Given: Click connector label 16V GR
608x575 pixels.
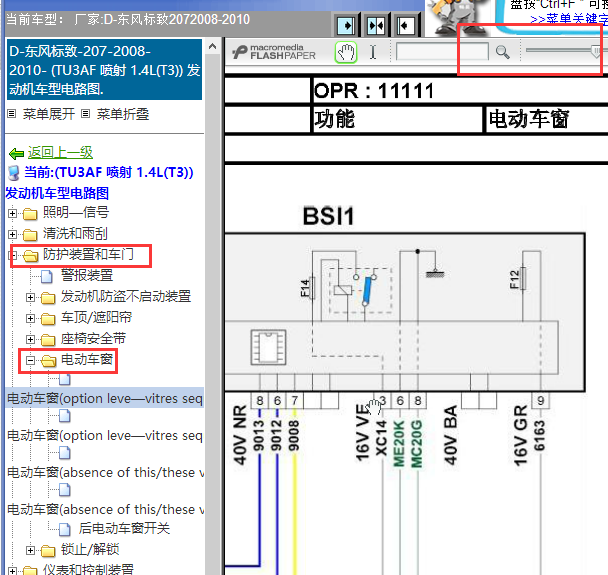Looking at the screenshot, I should (521, 435).
